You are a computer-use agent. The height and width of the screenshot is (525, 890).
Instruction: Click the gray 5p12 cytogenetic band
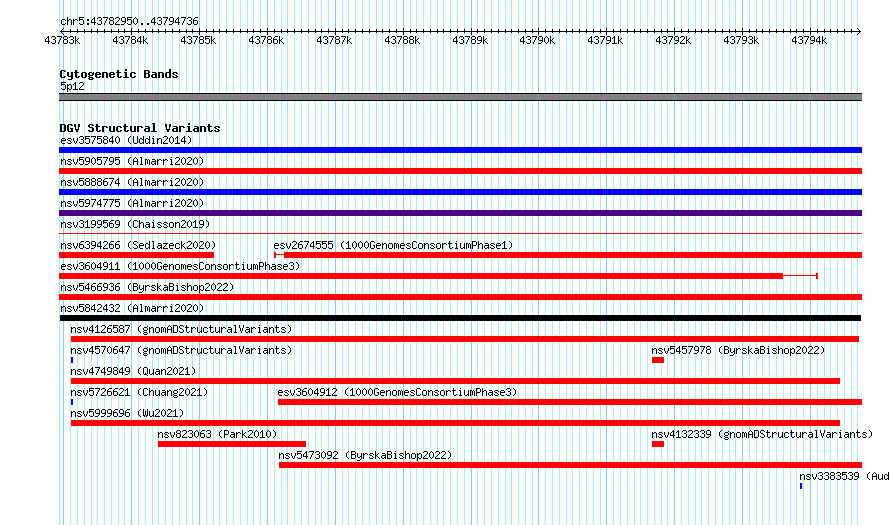(x=460, y=97)
